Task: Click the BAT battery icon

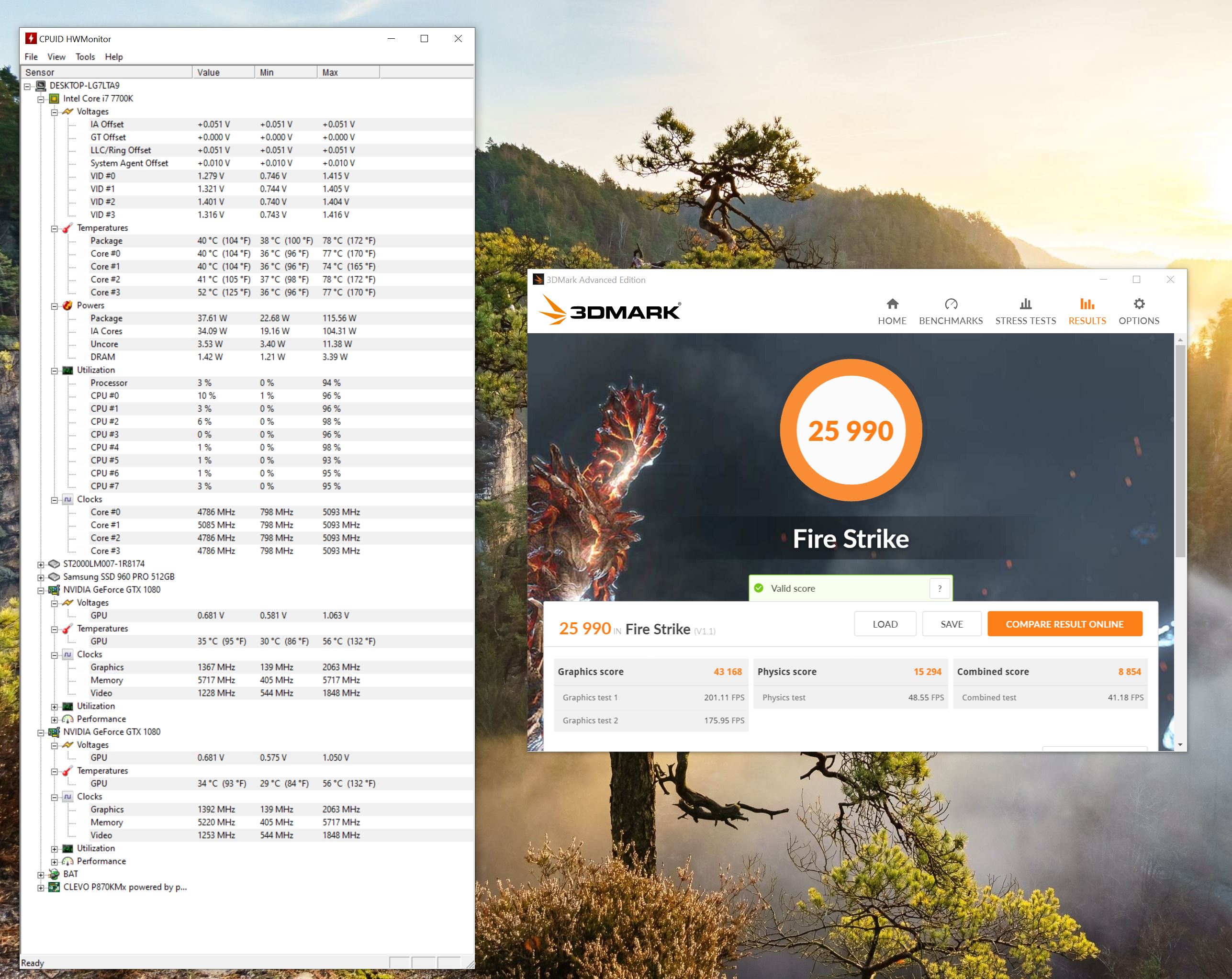Action: coord(54,874)
